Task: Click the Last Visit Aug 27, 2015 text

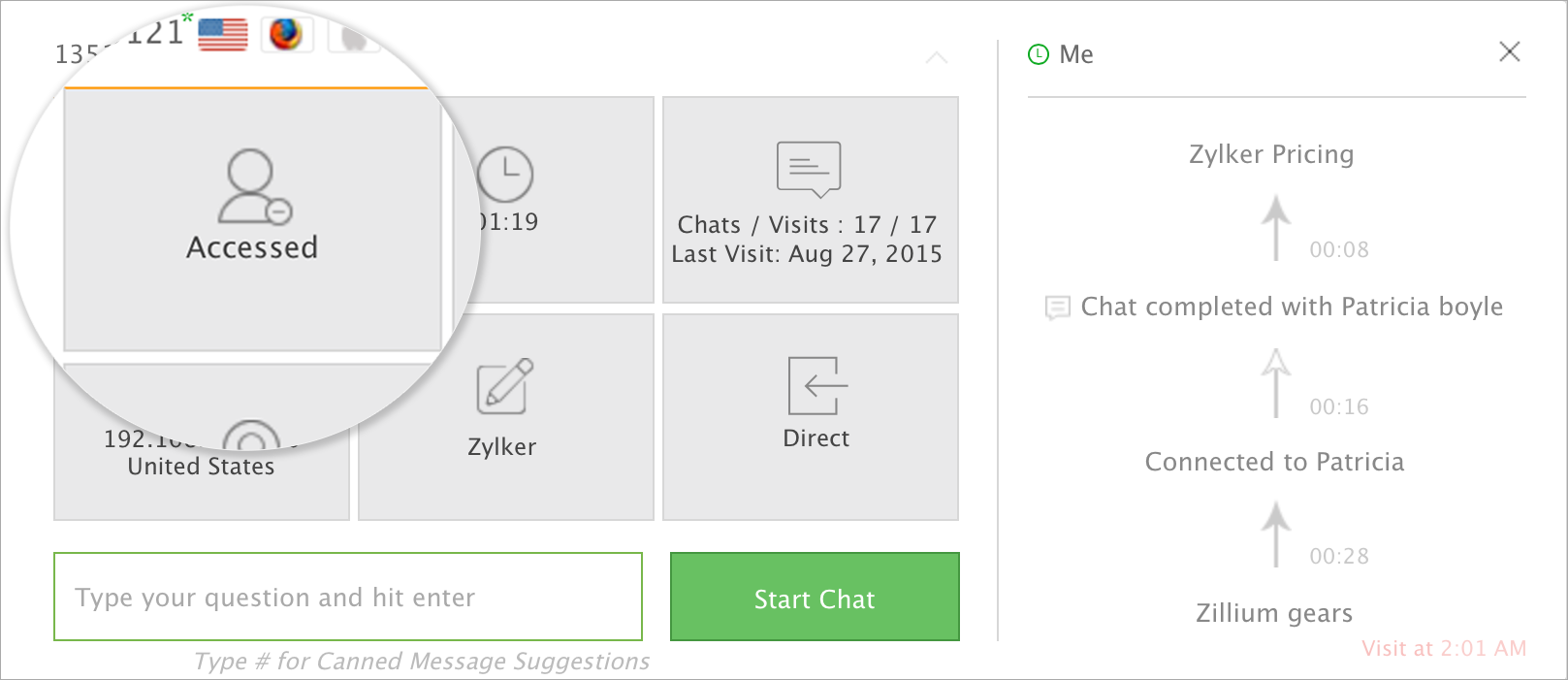Action: click(807, 254)
